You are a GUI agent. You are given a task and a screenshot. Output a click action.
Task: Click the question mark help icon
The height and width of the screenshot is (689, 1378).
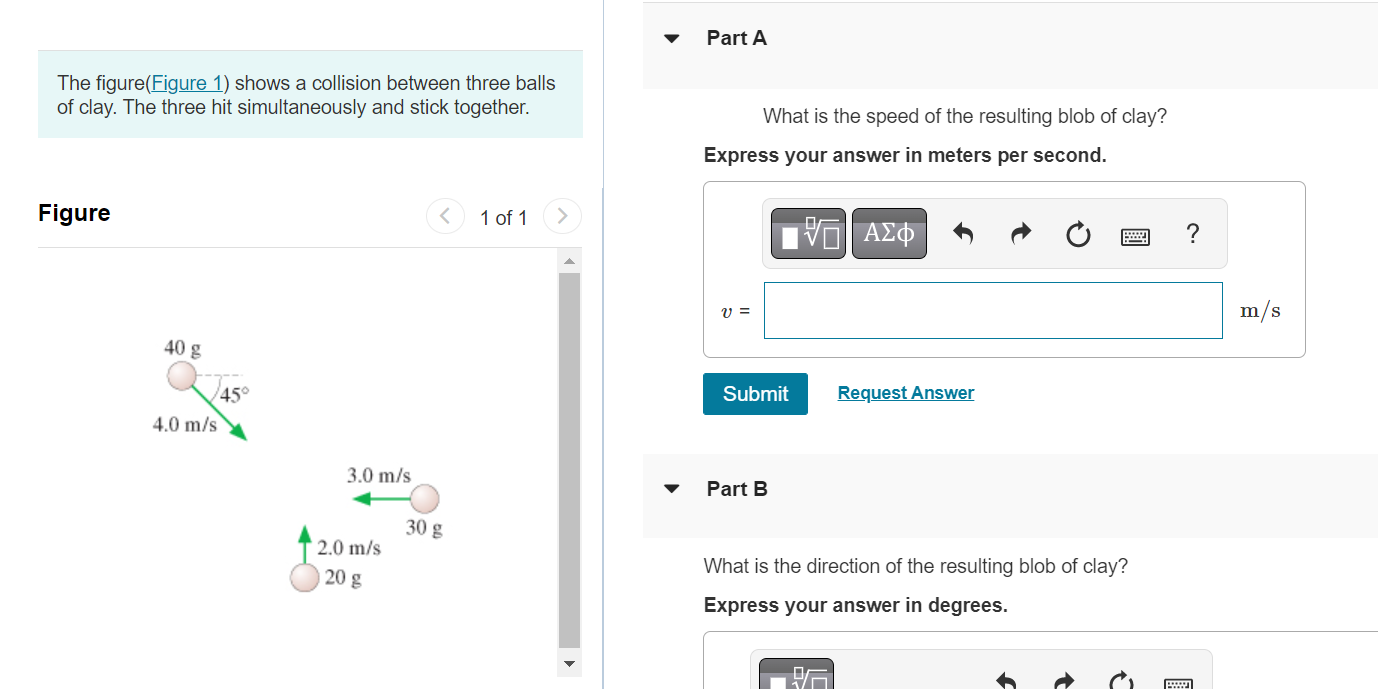click(1192, 233)
